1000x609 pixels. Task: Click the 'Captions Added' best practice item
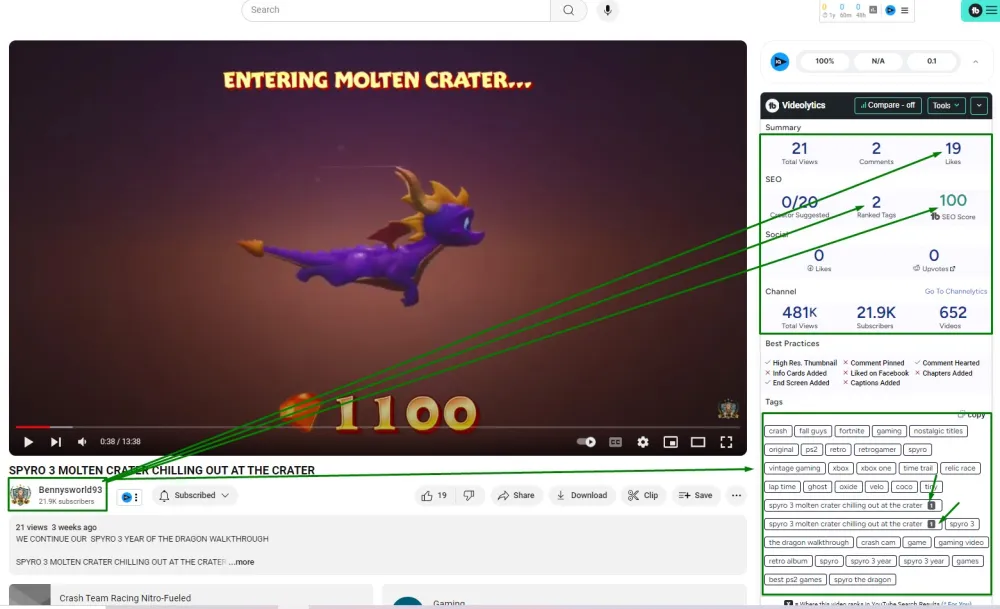click(871, 383)
